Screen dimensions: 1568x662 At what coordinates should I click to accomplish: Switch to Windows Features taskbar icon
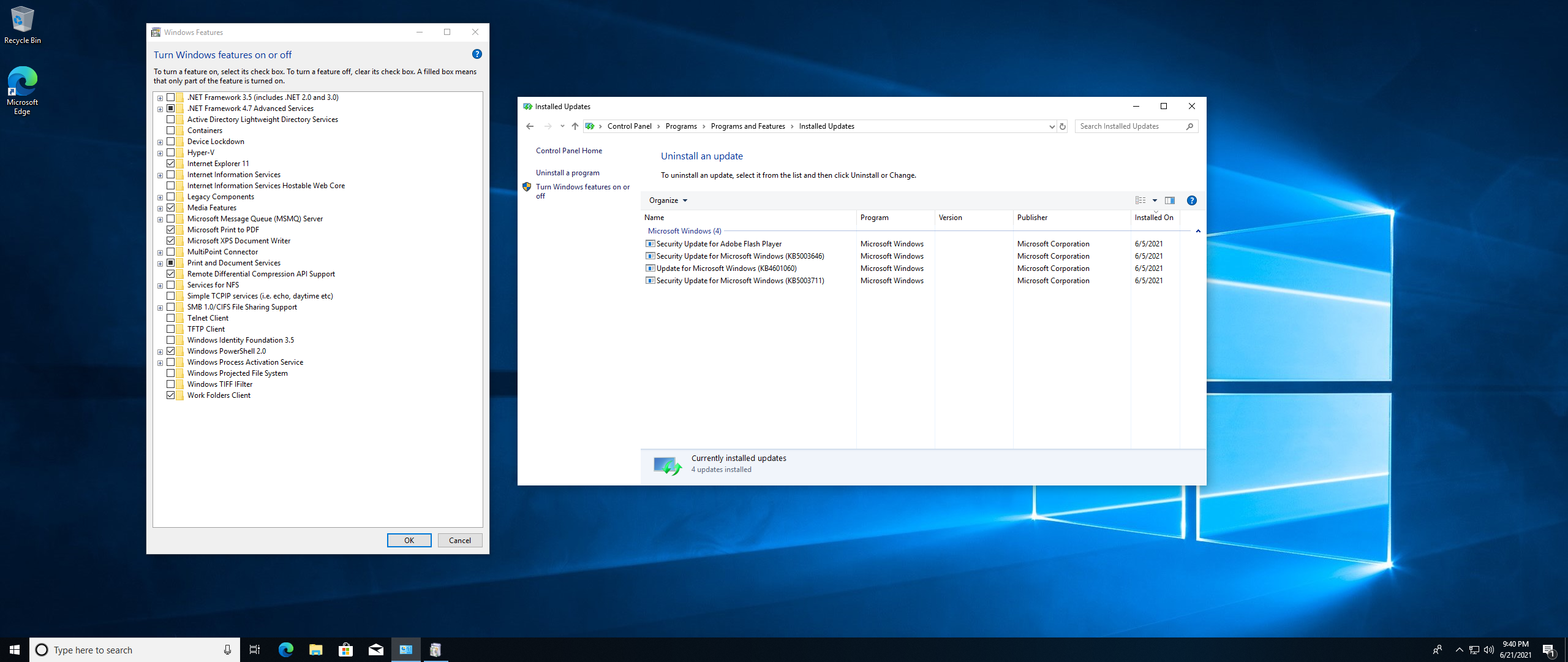coord(435,650)
